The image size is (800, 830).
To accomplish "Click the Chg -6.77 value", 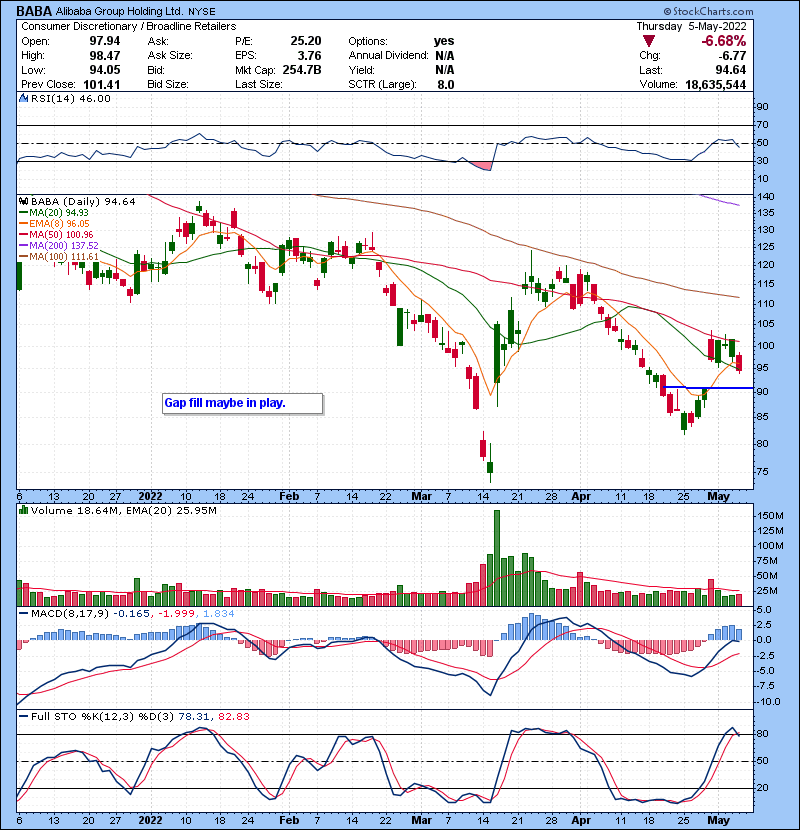I will point(732,56).
